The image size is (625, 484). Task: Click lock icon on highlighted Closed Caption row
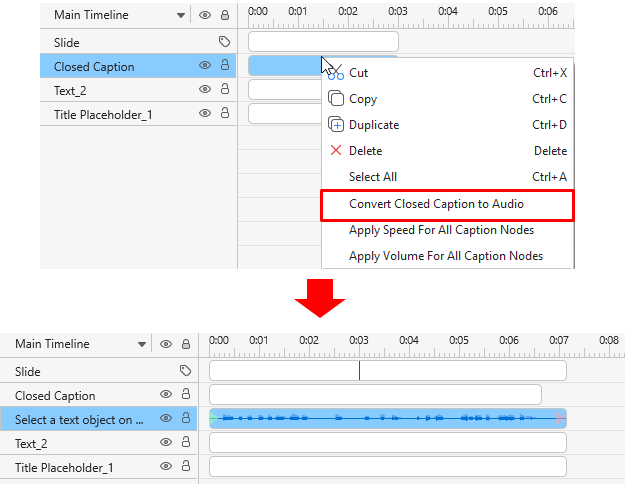(224, 66)
